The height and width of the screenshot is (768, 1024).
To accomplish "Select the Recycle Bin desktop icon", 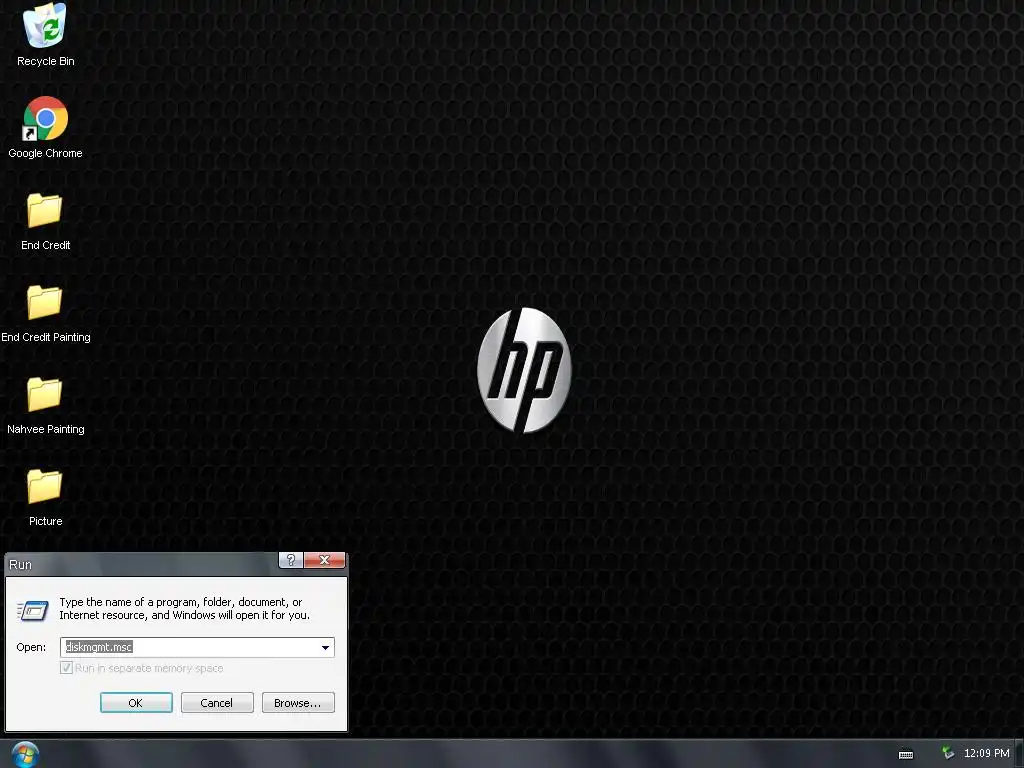I will click(x=44, y=26).
